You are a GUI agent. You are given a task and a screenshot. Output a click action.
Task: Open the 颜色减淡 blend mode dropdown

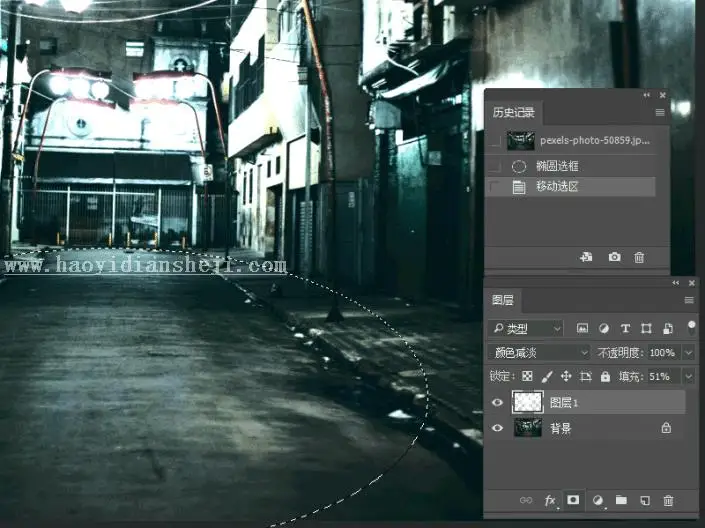(x=539, y=353)
